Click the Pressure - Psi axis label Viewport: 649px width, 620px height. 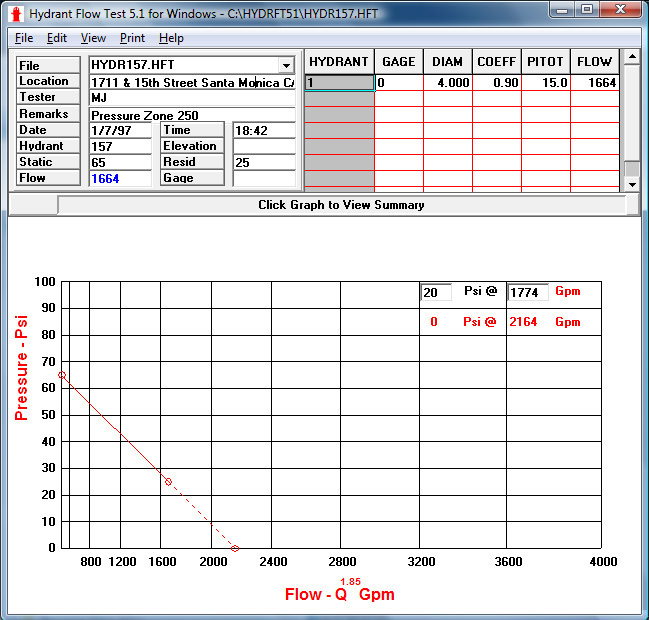pos(21,368)
